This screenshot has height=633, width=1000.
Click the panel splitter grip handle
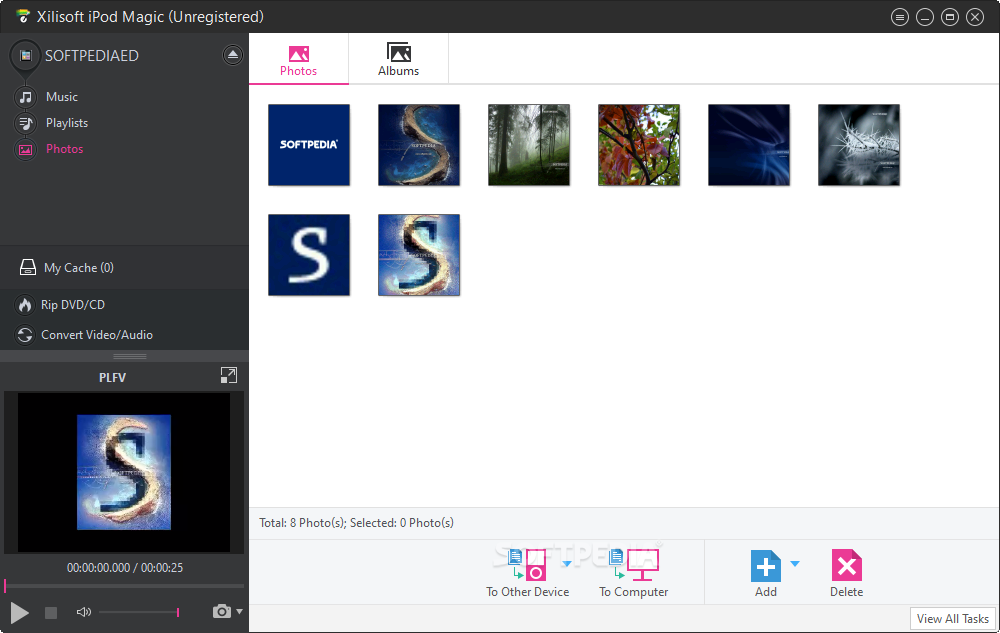pyautogui.click(x=129, y=356)
